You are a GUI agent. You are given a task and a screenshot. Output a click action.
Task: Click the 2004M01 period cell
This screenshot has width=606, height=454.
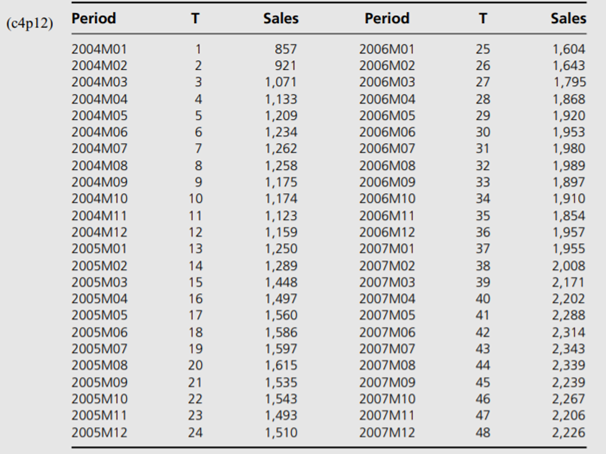coord(99,49)
